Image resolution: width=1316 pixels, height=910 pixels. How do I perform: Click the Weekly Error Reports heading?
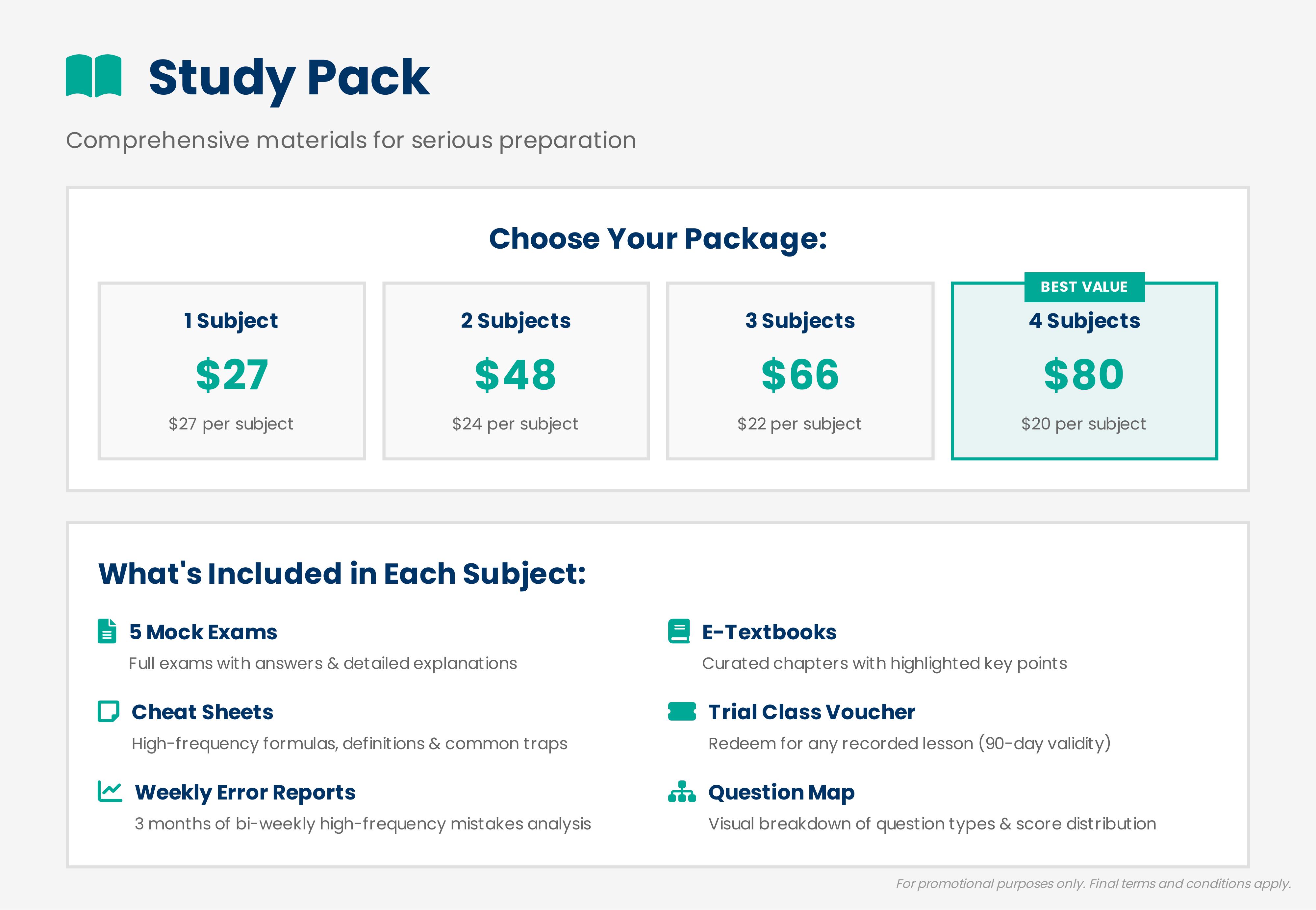pos(245,792)
